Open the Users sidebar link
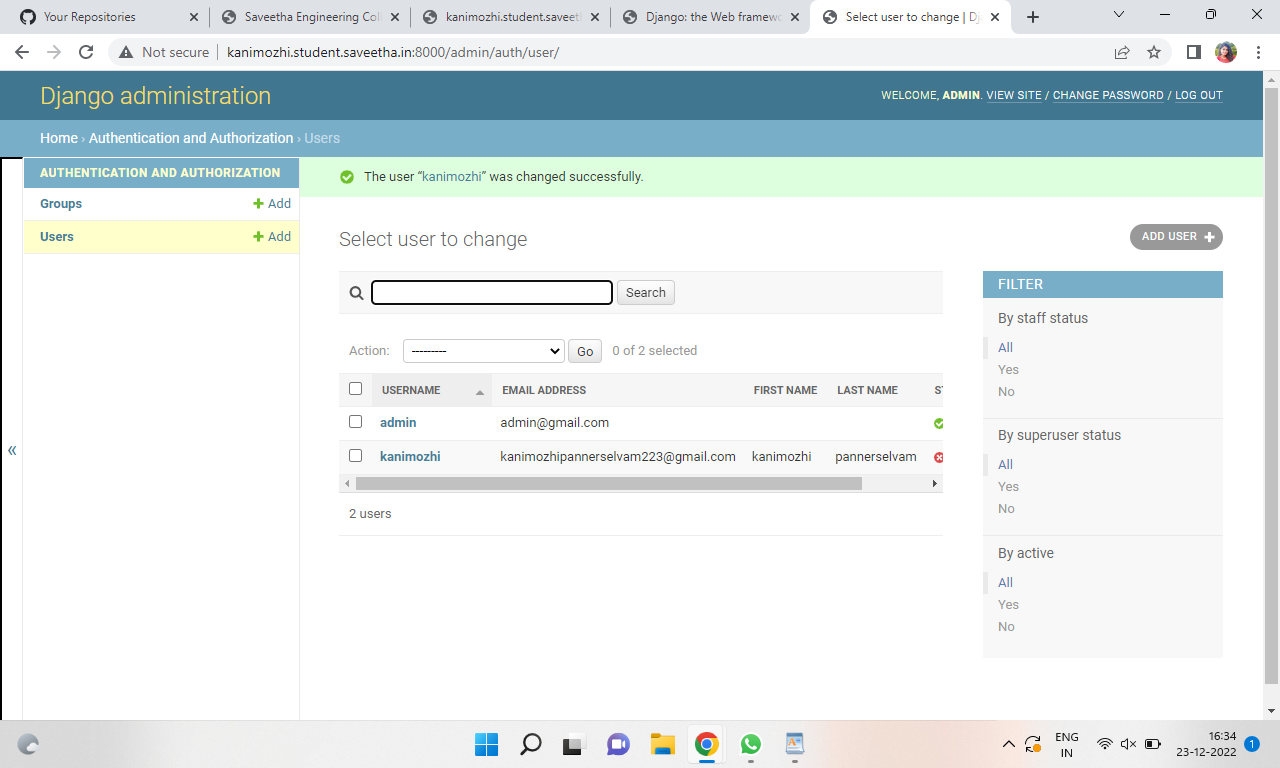 [57, 237]
